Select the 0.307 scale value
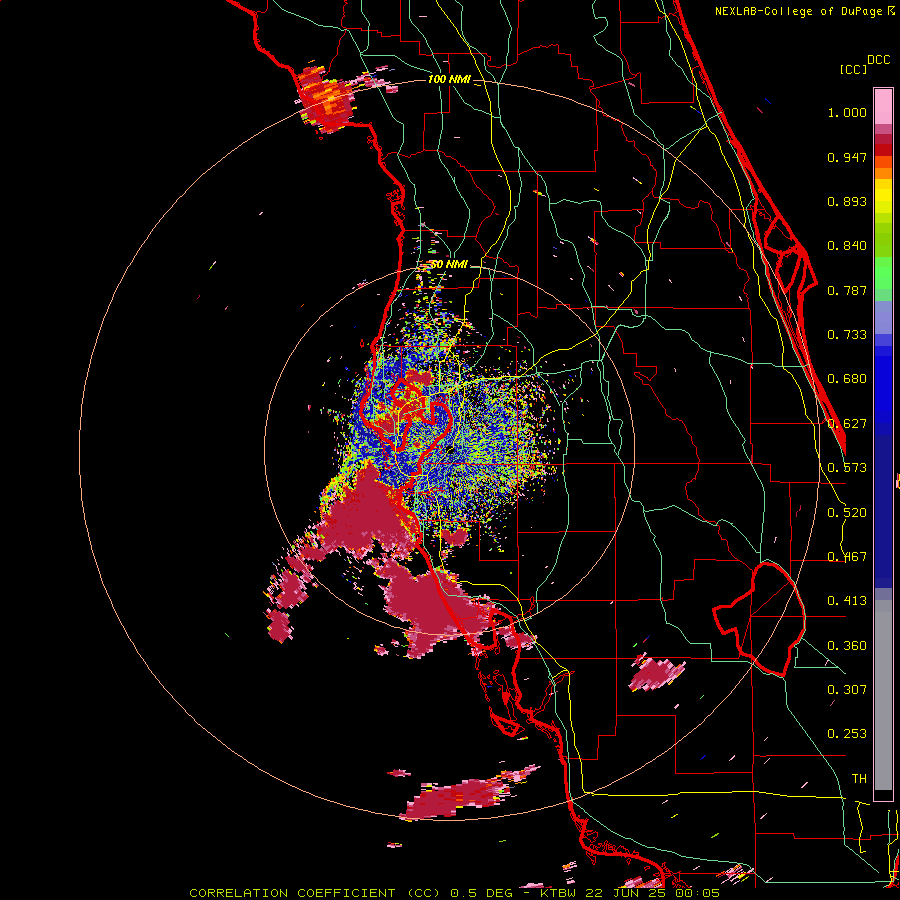The width and height of the screenshot is (900, 900). point(847,690)
